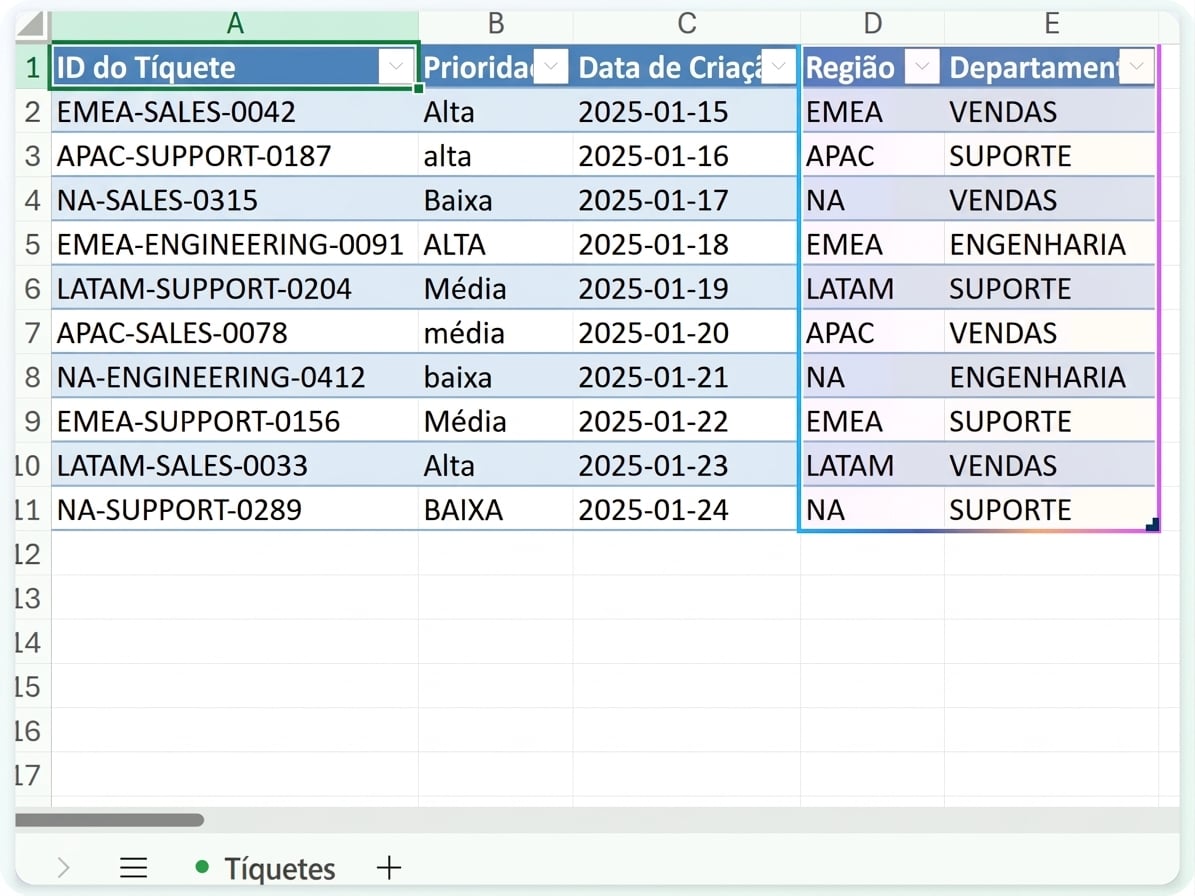1195x896 pixels.
Task: Open the Região column filter dropdown
Action: click(921, 67)
